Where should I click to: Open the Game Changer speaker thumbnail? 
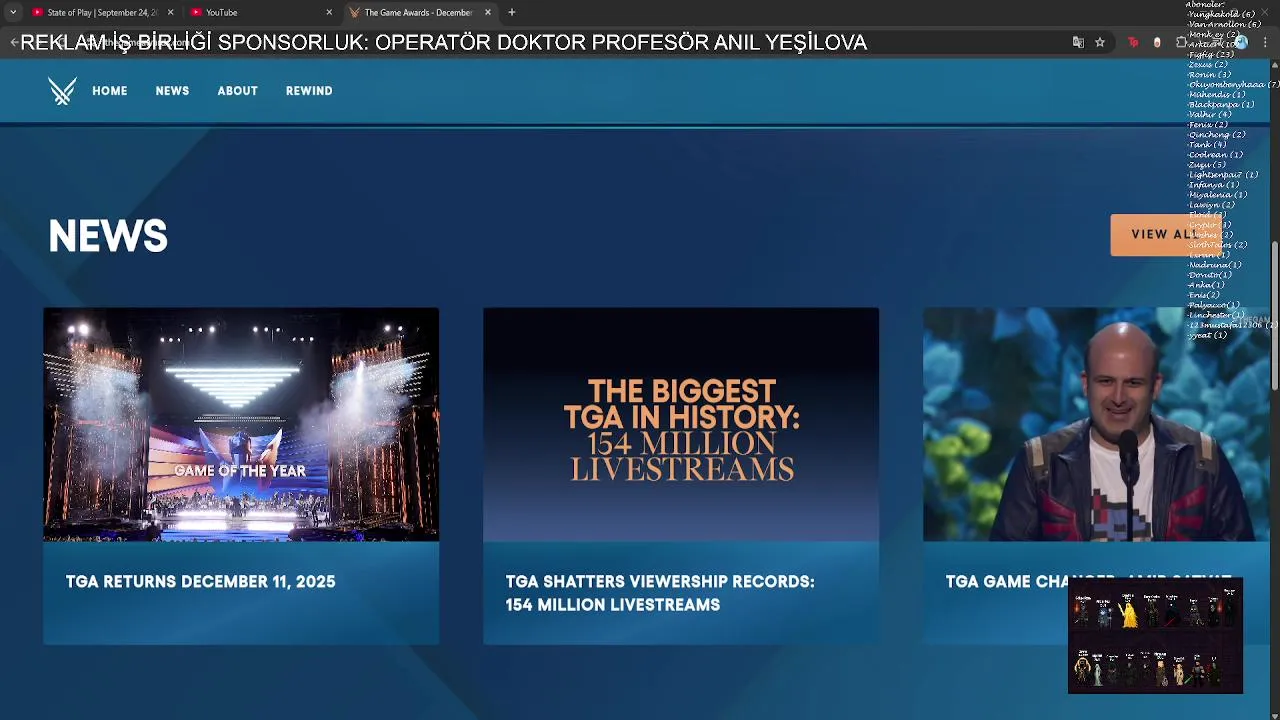point(1096,424)
